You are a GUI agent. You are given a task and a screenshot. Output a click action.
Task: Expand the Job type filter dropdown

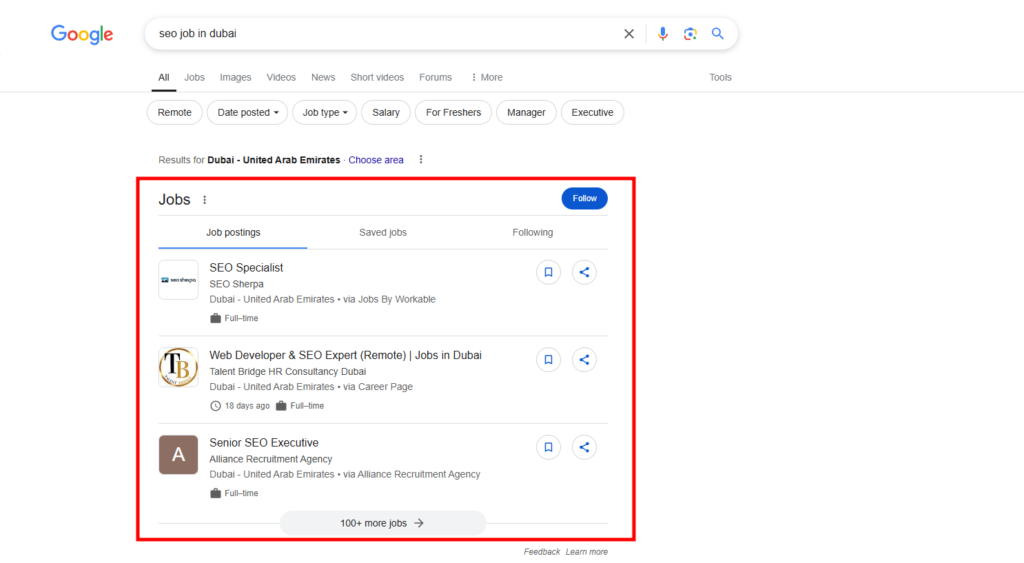325,112
